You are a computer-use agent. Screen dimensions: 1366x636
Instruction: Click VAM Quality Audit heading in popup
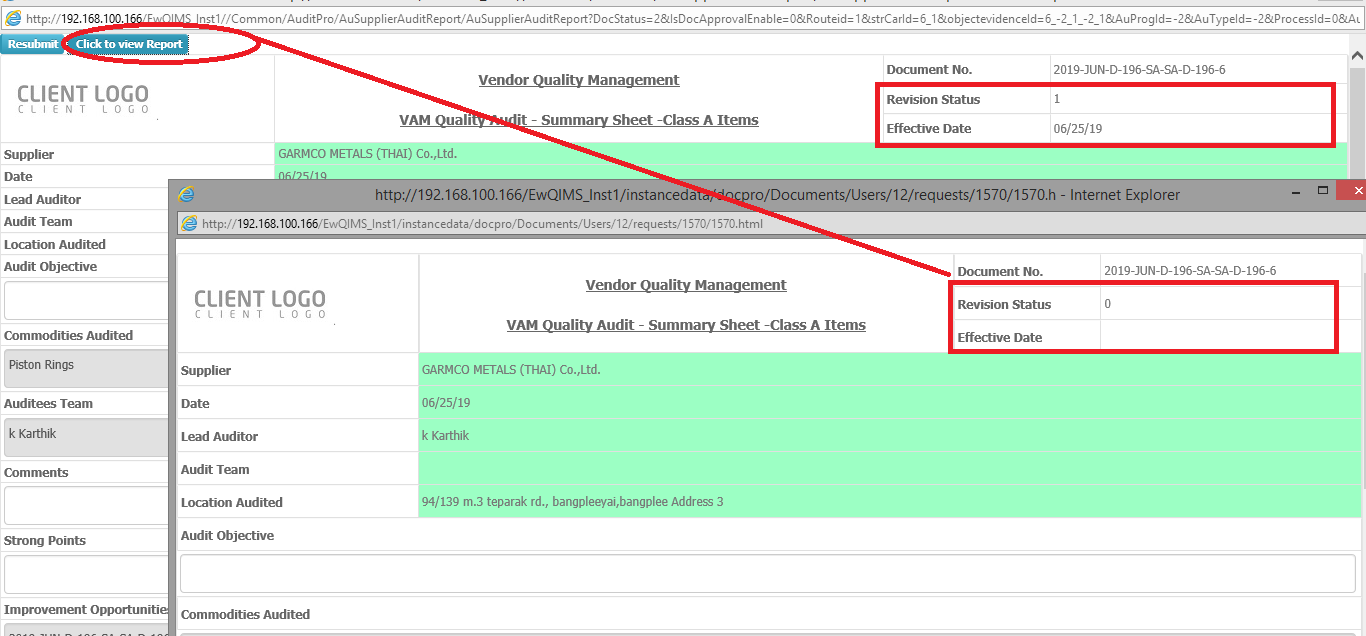coord(686,325)
